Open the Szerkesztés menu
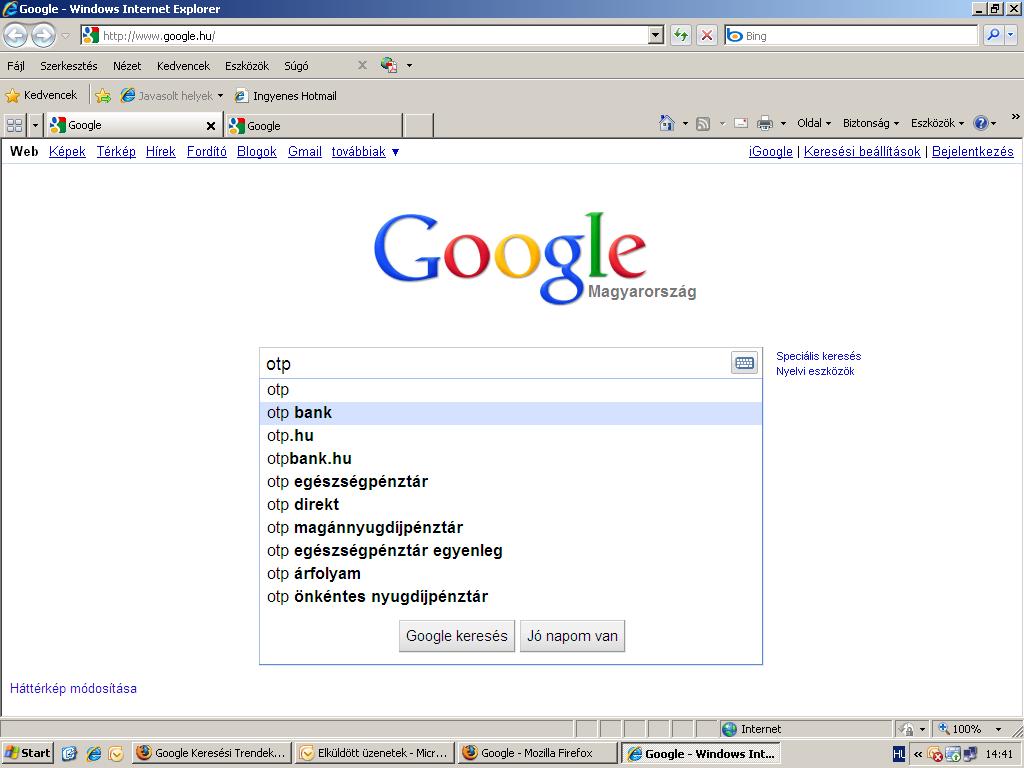The height and width of the screenshot is (768, 1024). (68, 66)
